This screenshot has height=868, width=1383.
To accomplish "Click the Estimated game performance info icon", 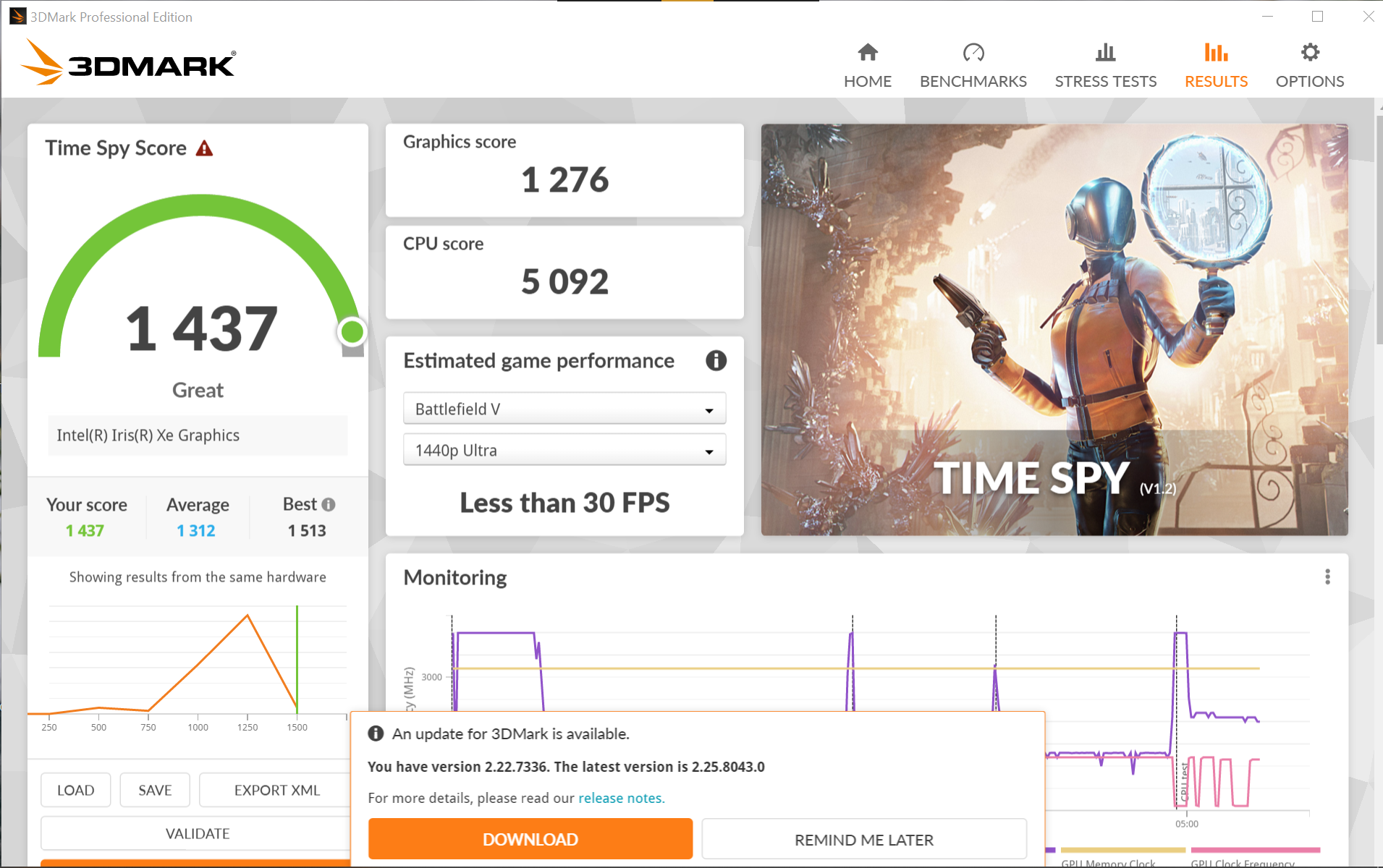I will tap(716, 360).
